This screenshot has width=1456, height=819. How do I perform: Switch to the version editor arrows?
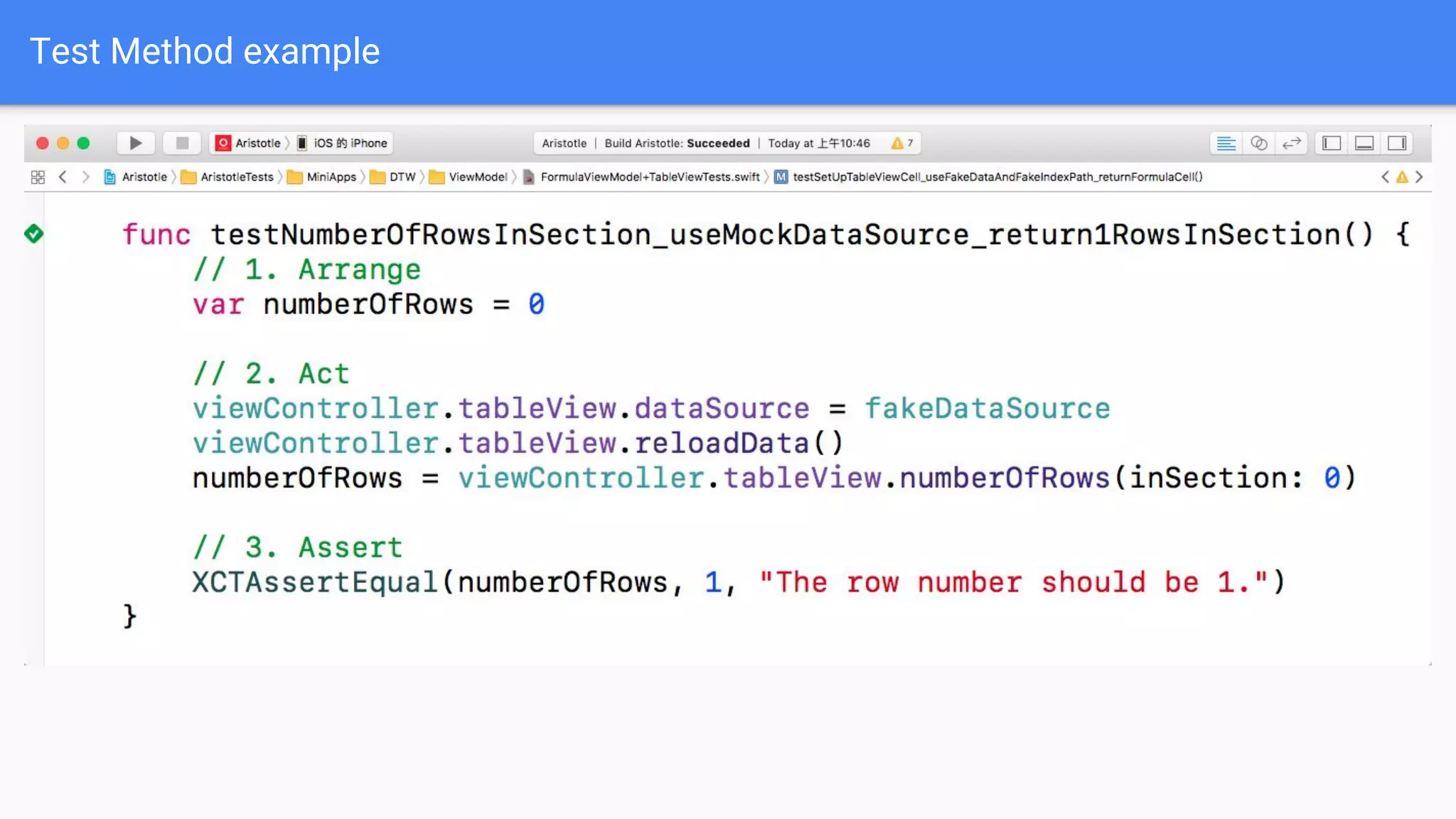[x=1291, y=144]
